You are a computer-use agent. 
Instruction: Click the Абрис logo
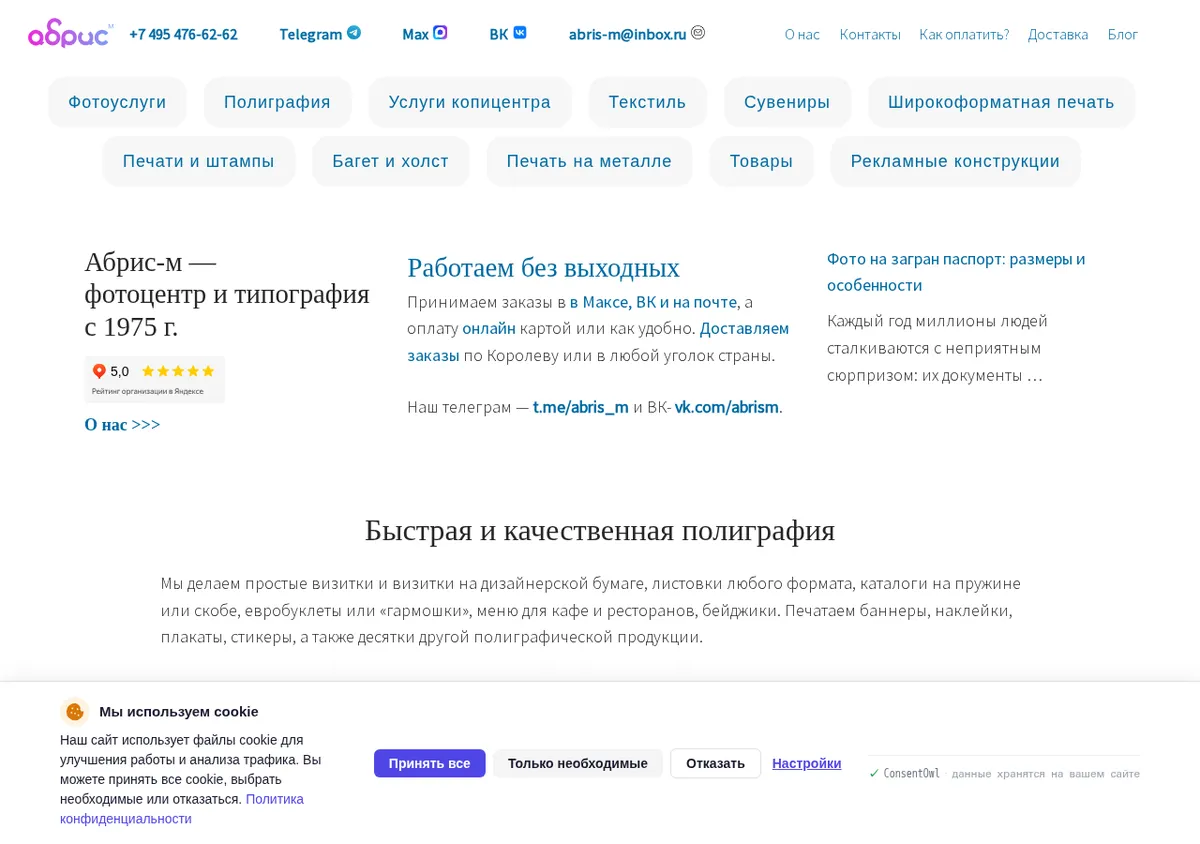point(70,34)
